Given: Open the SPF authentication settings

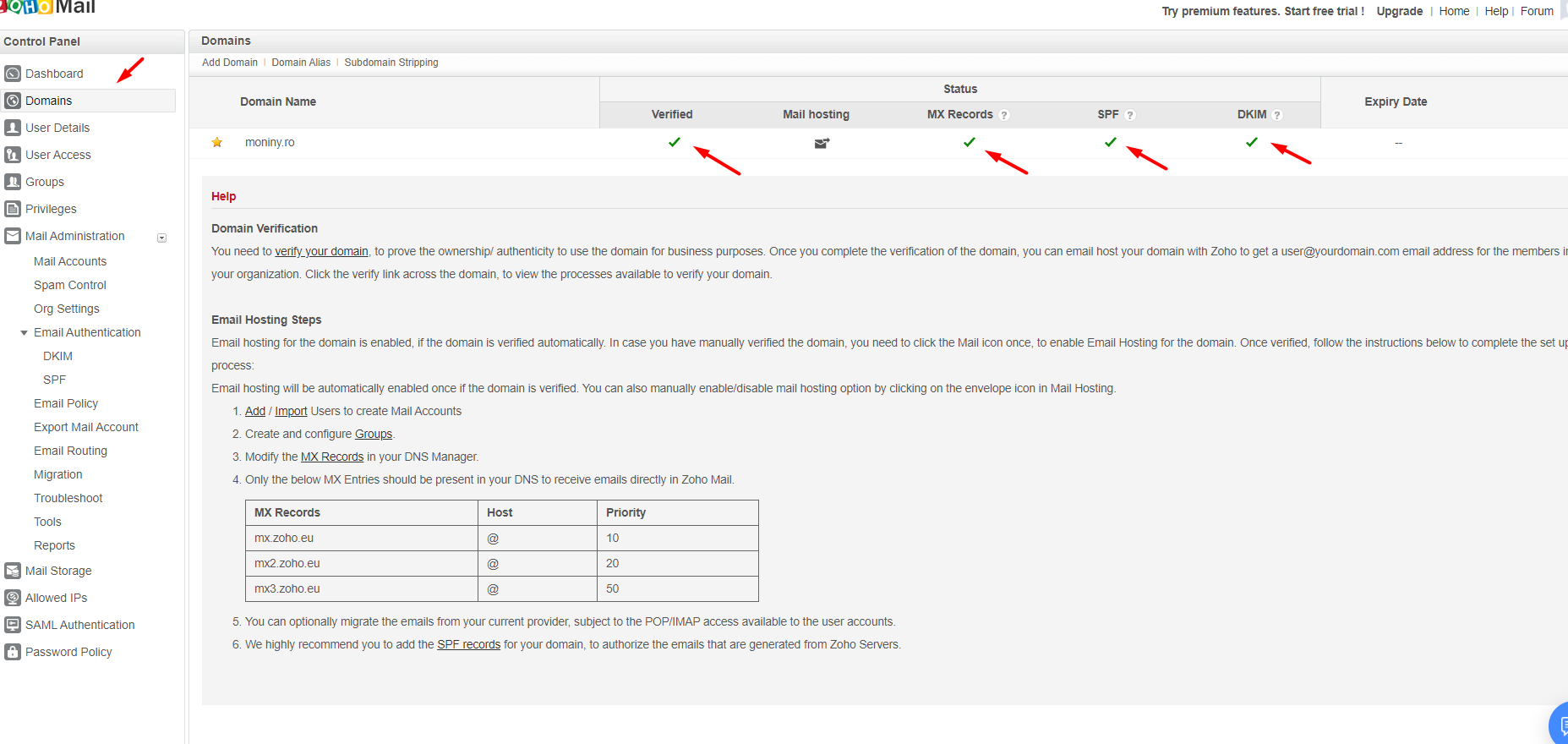Looking at the screenshot, I should pyautogui.click(x=54, y=380).
